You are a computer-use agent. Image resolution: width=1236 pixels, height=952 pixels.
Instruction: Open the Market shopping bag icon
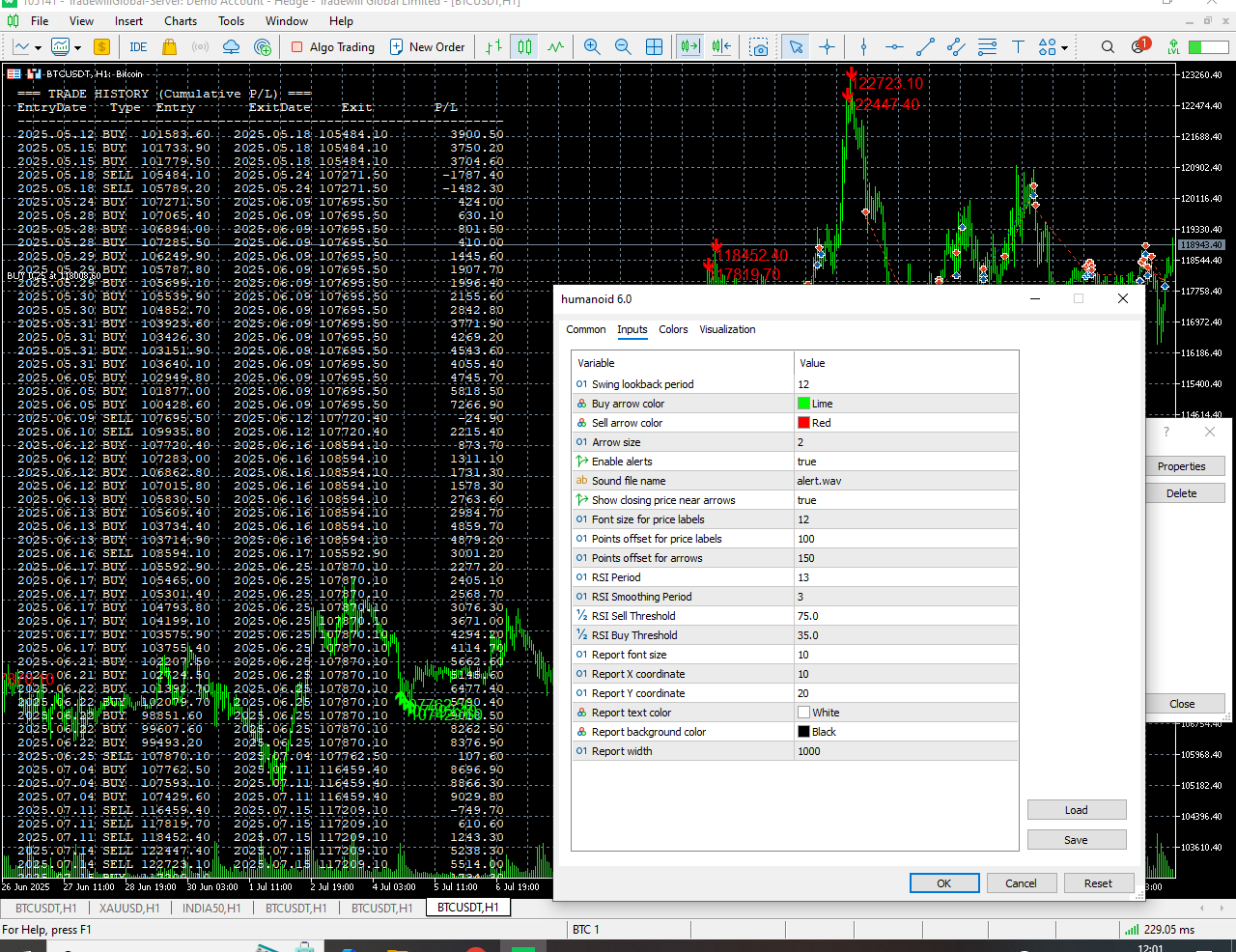pos(170,46)
